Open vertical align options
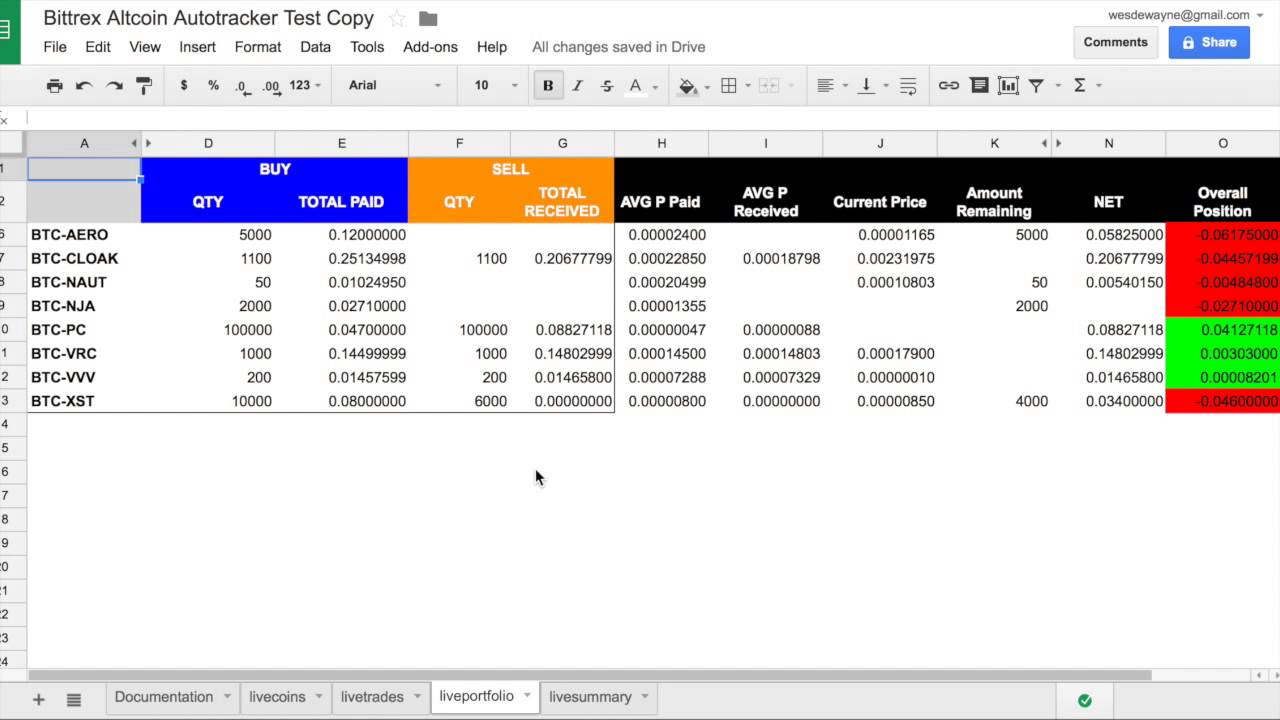Screen dimensions: 1280x720 [872, 86]
